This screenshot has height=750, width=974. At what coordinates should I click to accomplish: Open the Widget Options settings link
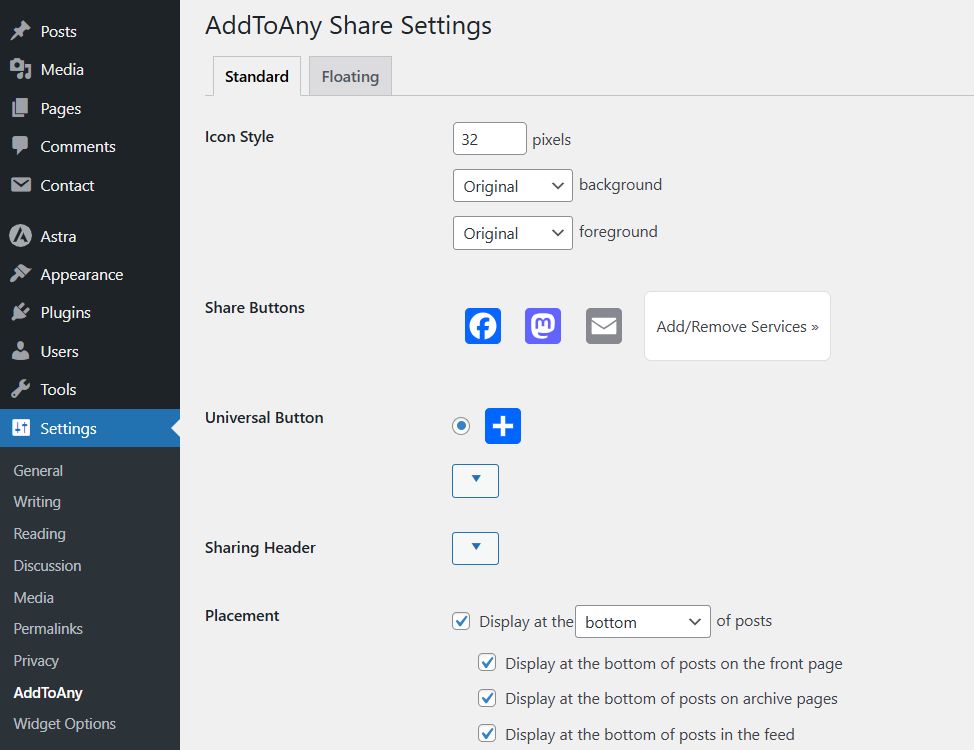pos(64,724)
